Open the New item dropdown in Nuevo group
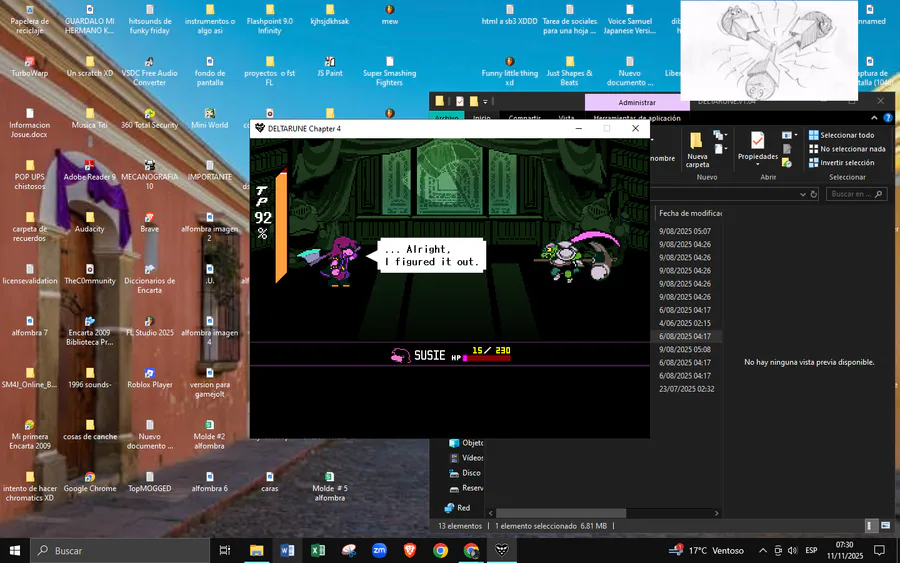The image size is (900, 563). click(720, 135)
